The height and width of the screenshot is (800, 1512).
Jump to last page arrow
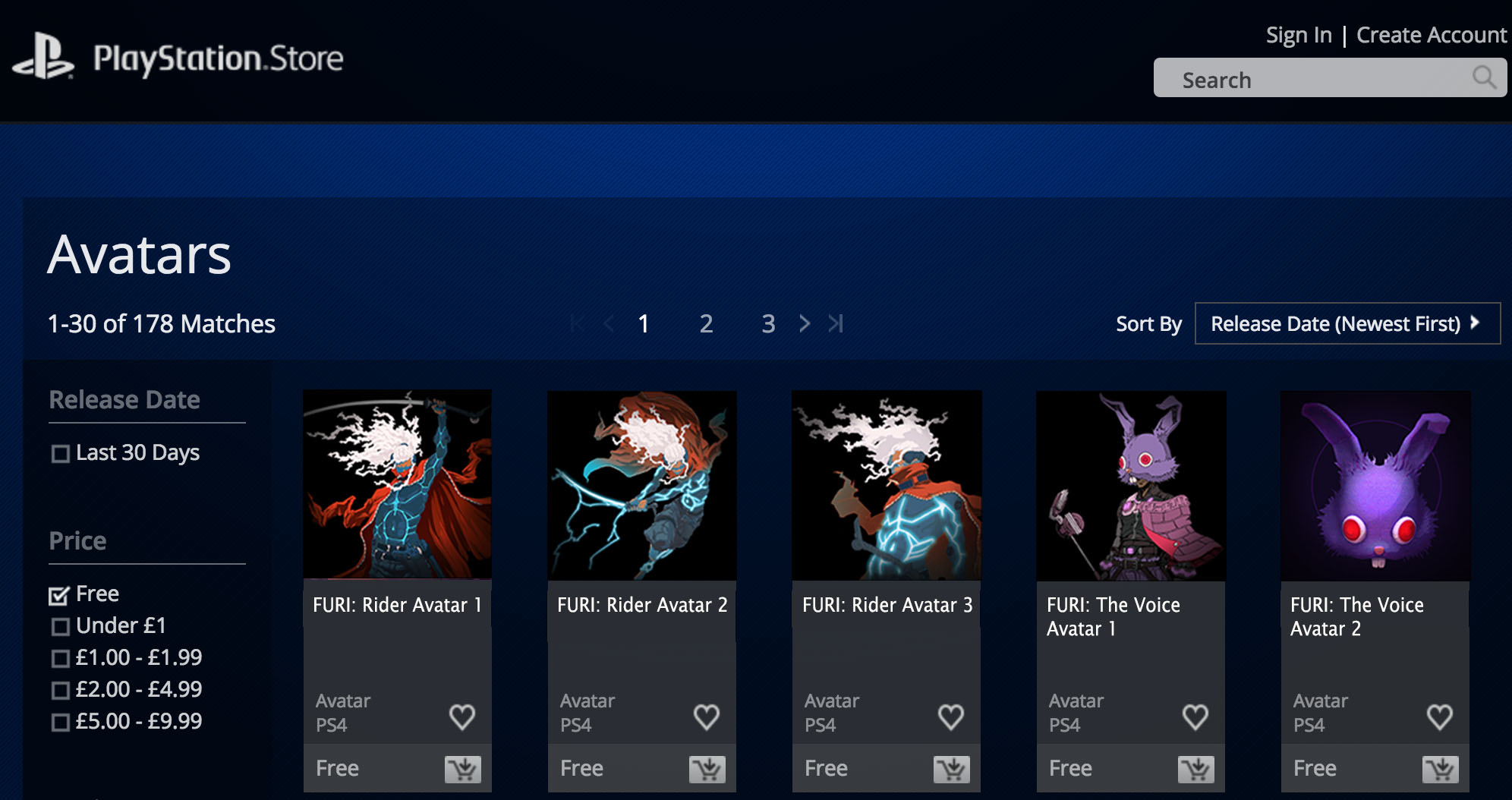coord(836,323)
